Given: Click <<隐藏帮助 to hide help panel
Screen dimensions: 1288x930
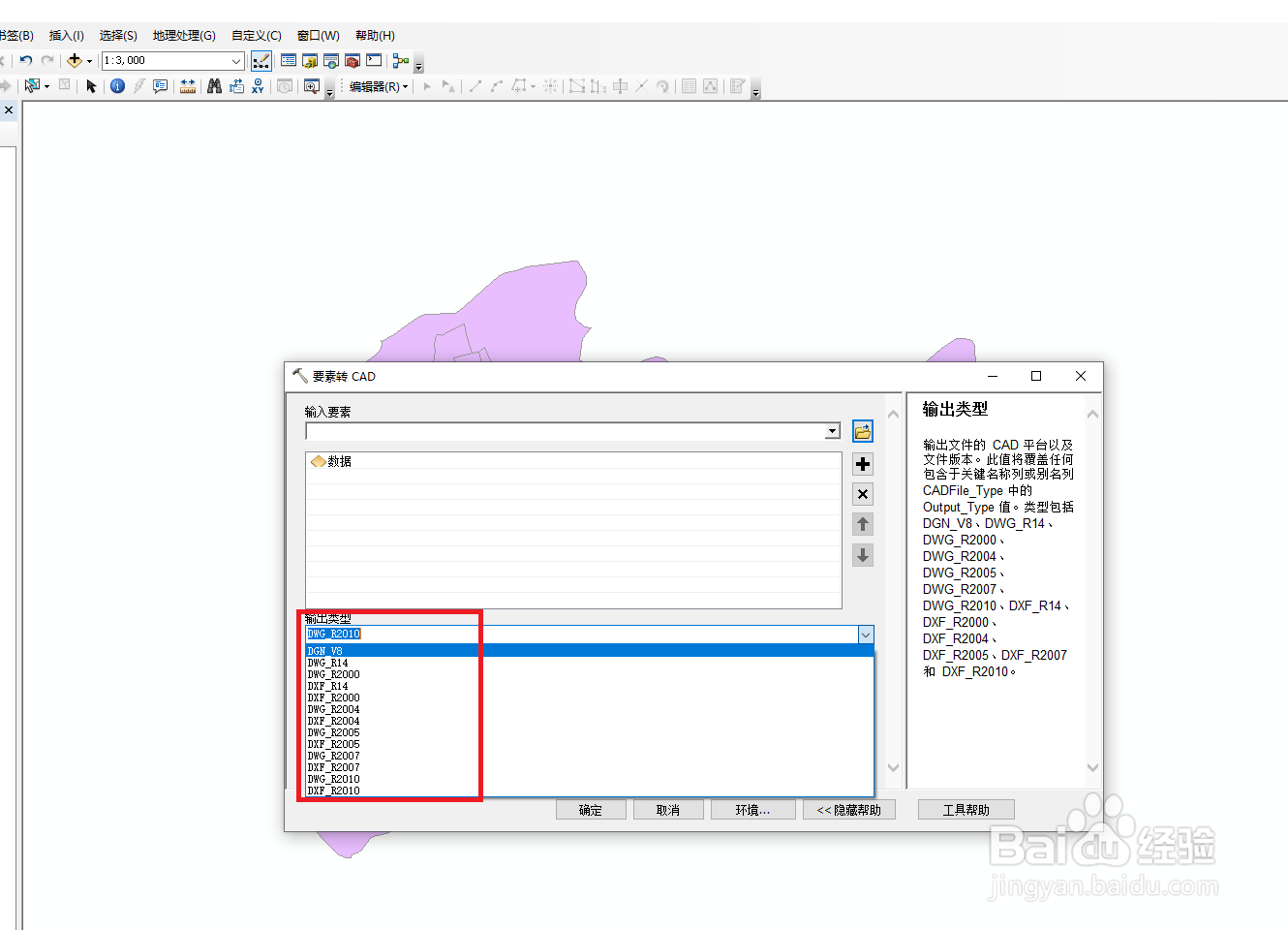Looking at the screenshot, I should click(849, 809).
